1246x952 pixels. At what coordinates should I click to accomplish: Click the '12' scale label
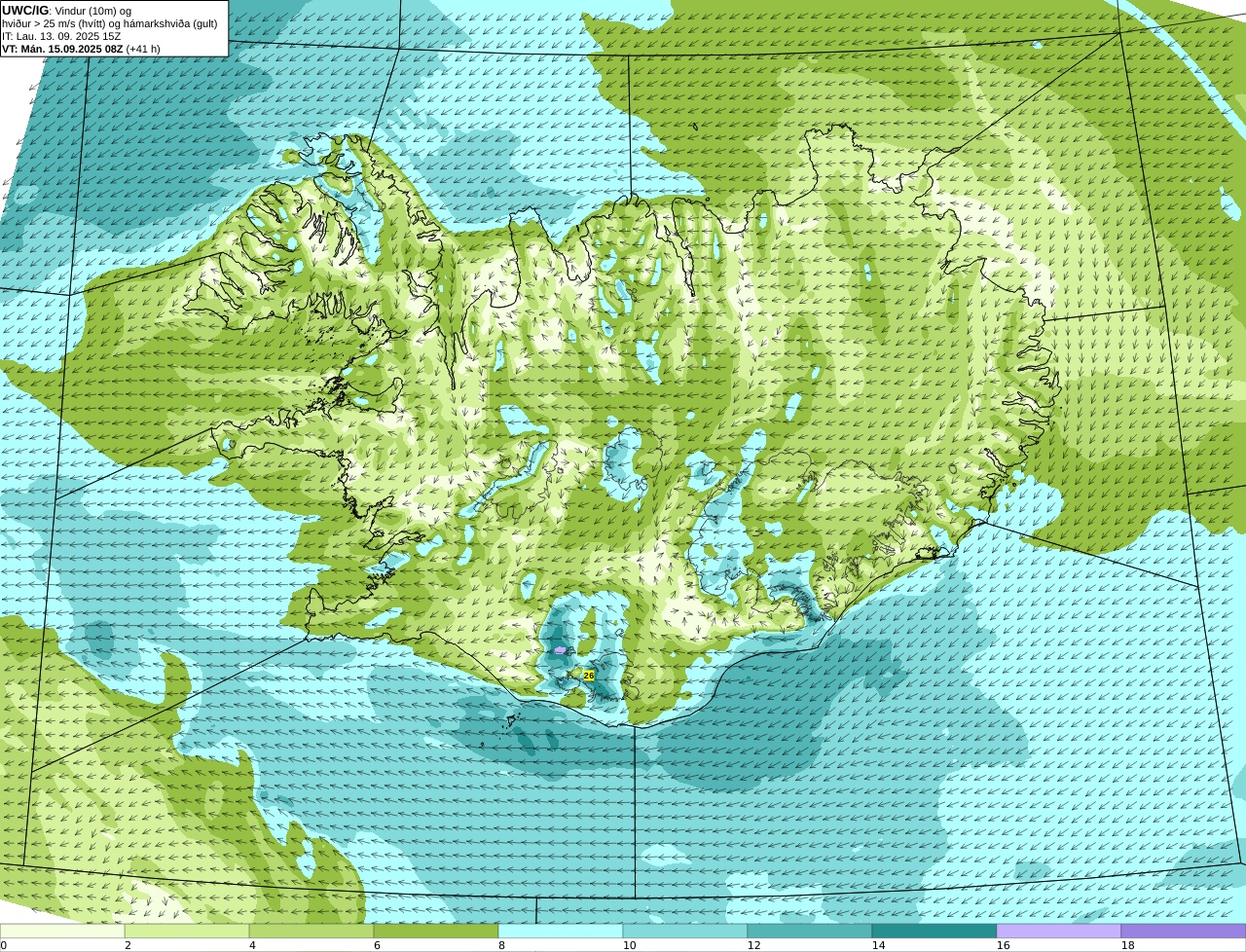pyautogui.click(x=754, y=945)
